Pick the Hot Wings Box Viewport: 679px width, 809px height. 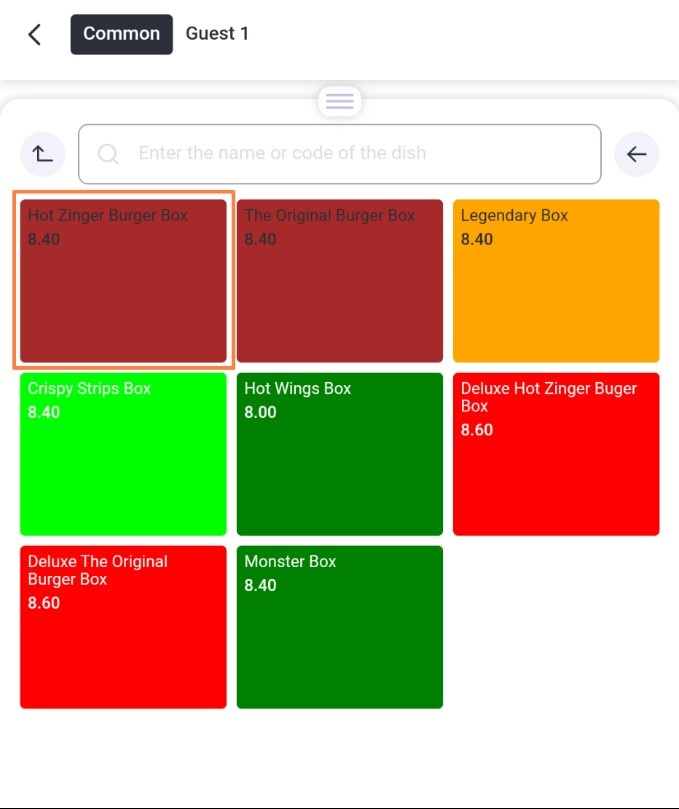(x=340, y=454)
